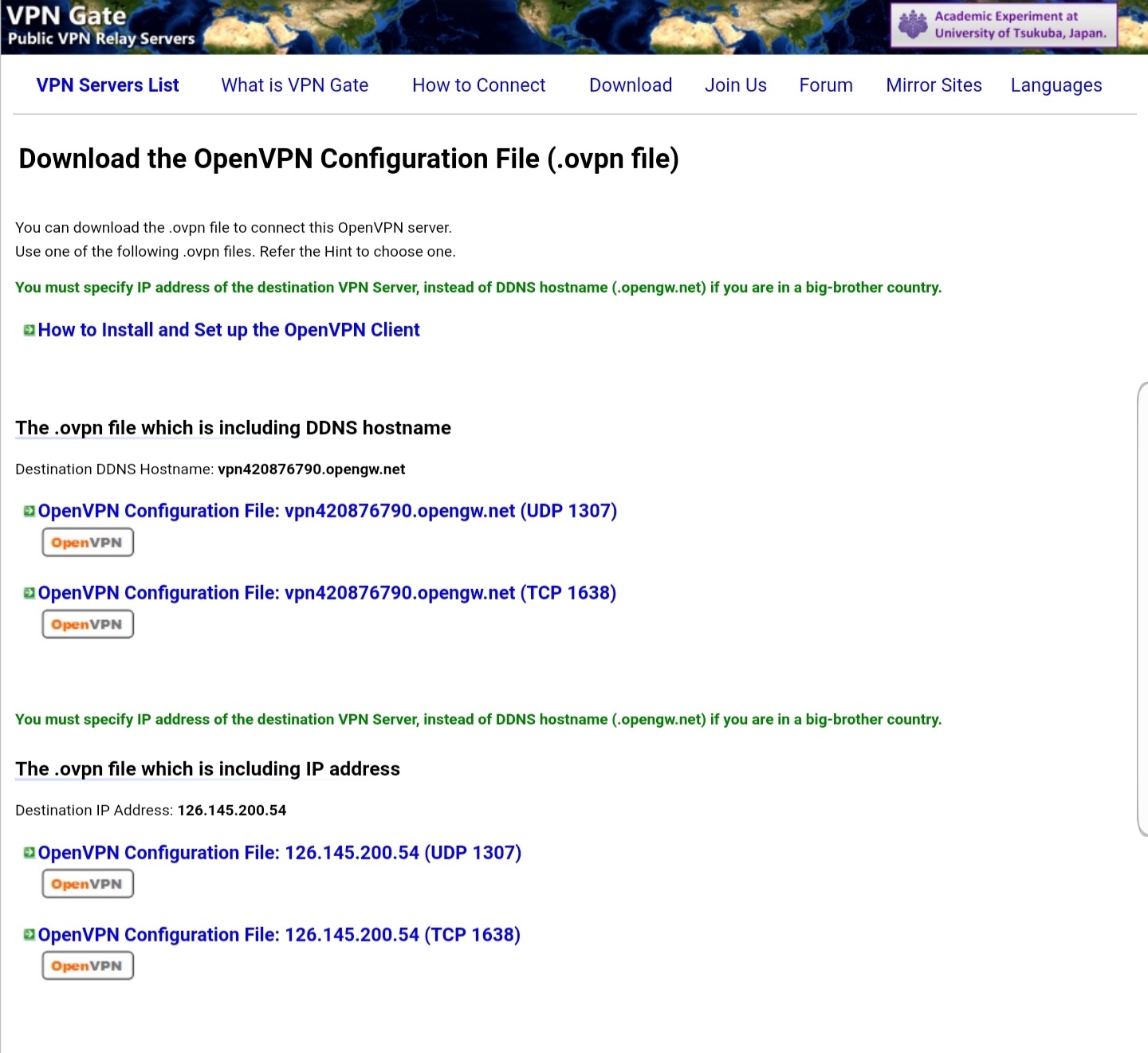Click green arrow icon beside hostname TCP 1638 link
Viewport: 1148px width, 1053px height.
point(29,593)
